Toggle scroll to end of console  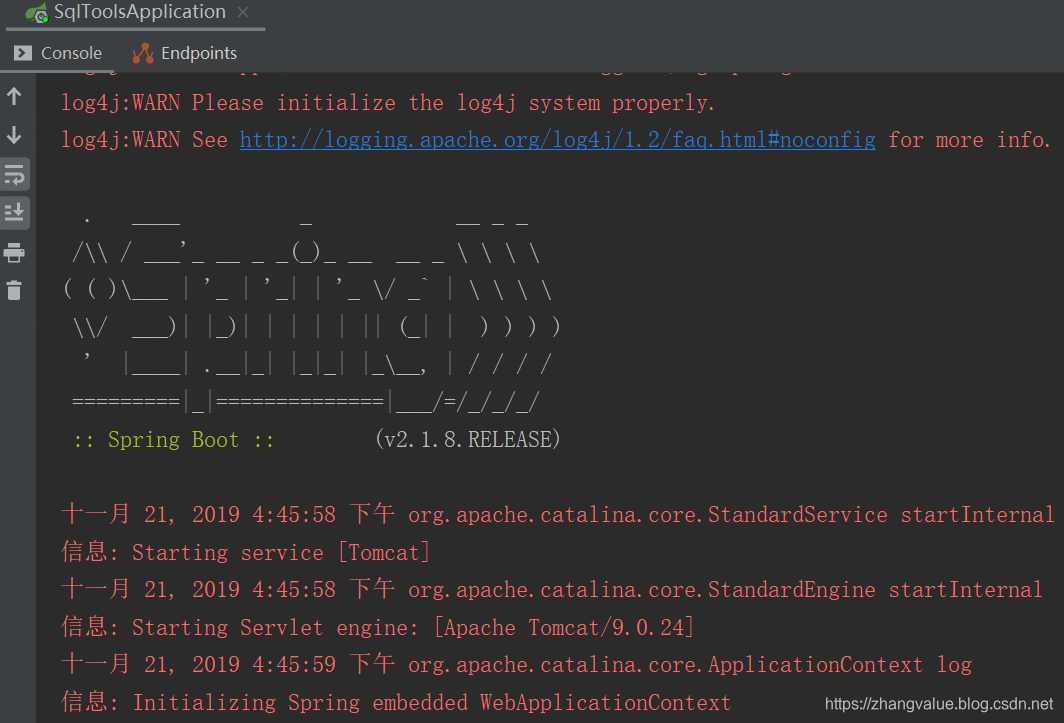tap(14, 212)
